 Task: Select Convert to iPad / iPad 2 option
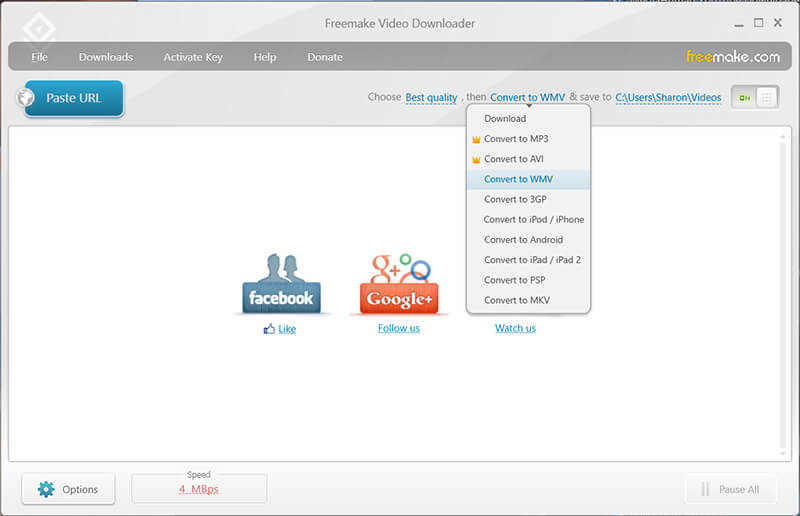[528, 260]
